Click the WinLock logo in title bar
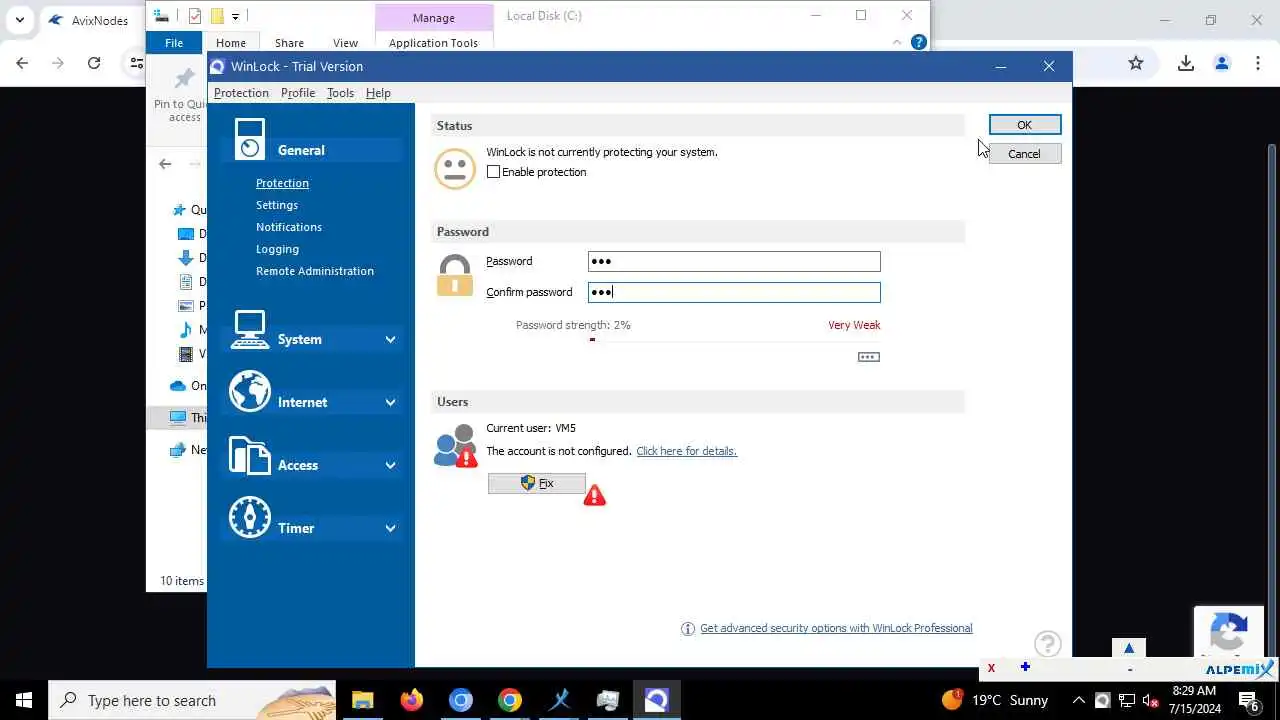1280x720 pixels. tap(218, 66)
